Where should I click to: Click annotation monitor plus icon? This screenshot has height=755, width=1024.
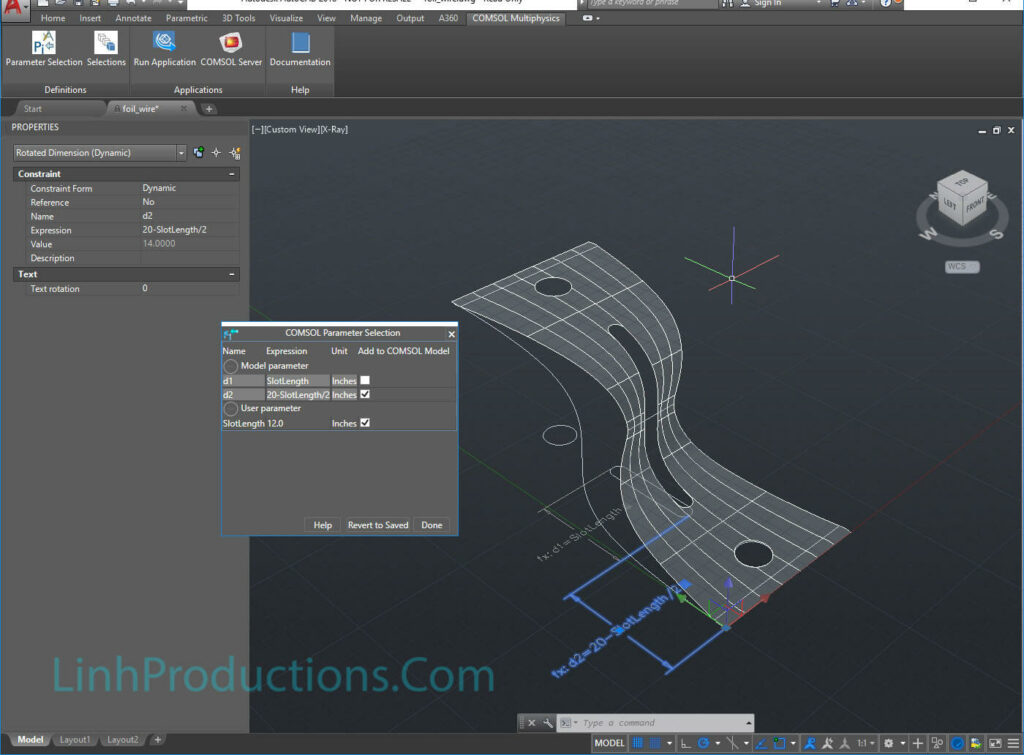click(918, 743)
